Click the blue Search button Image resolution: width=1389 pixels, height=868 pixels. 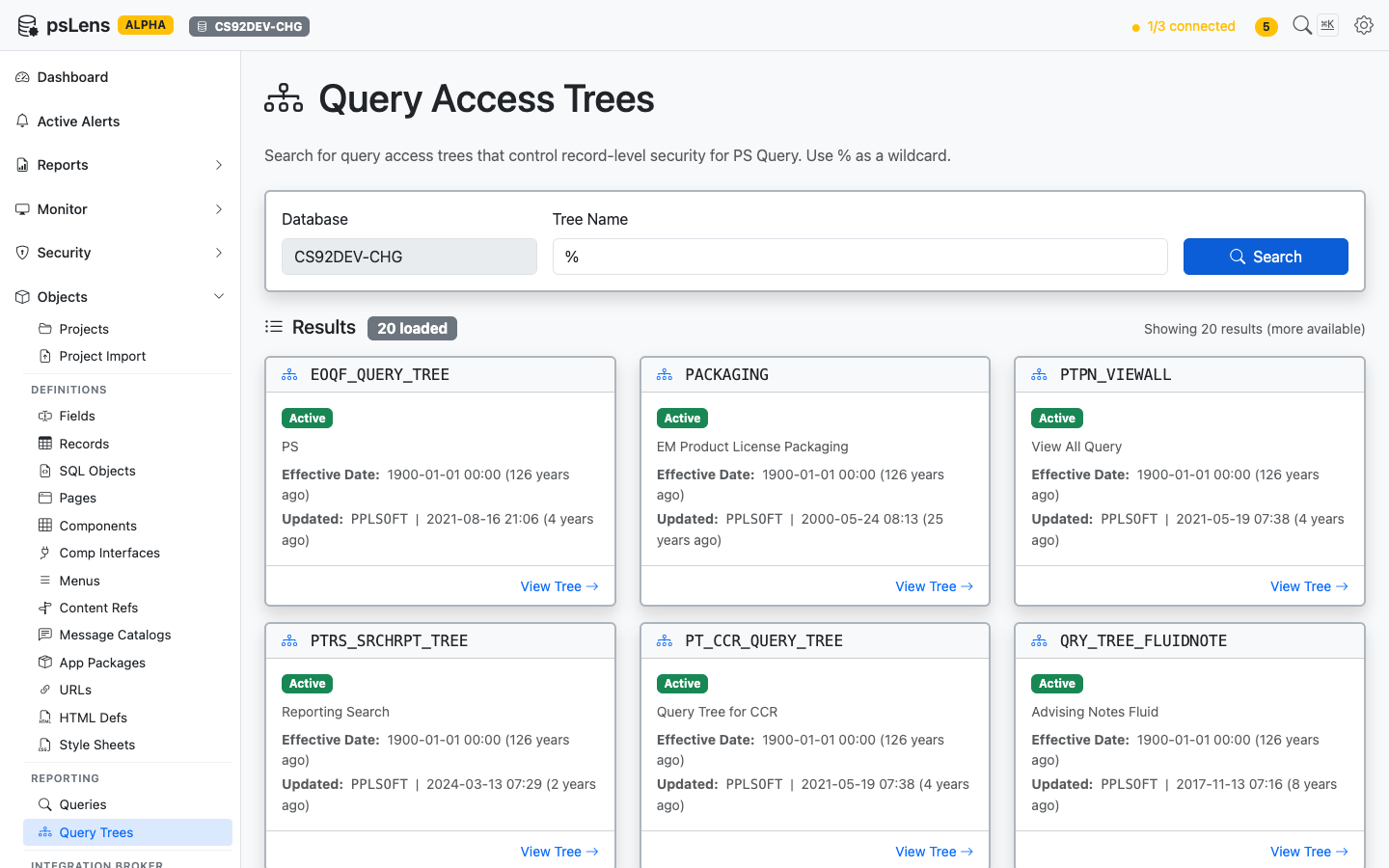point(1266,257)
